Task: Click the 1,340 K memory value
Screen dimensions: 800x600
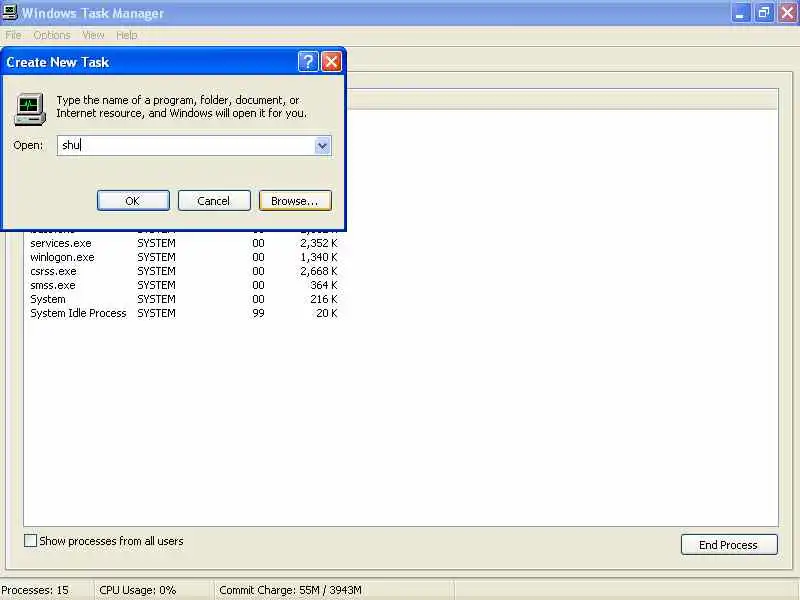Action: (319, 257)
